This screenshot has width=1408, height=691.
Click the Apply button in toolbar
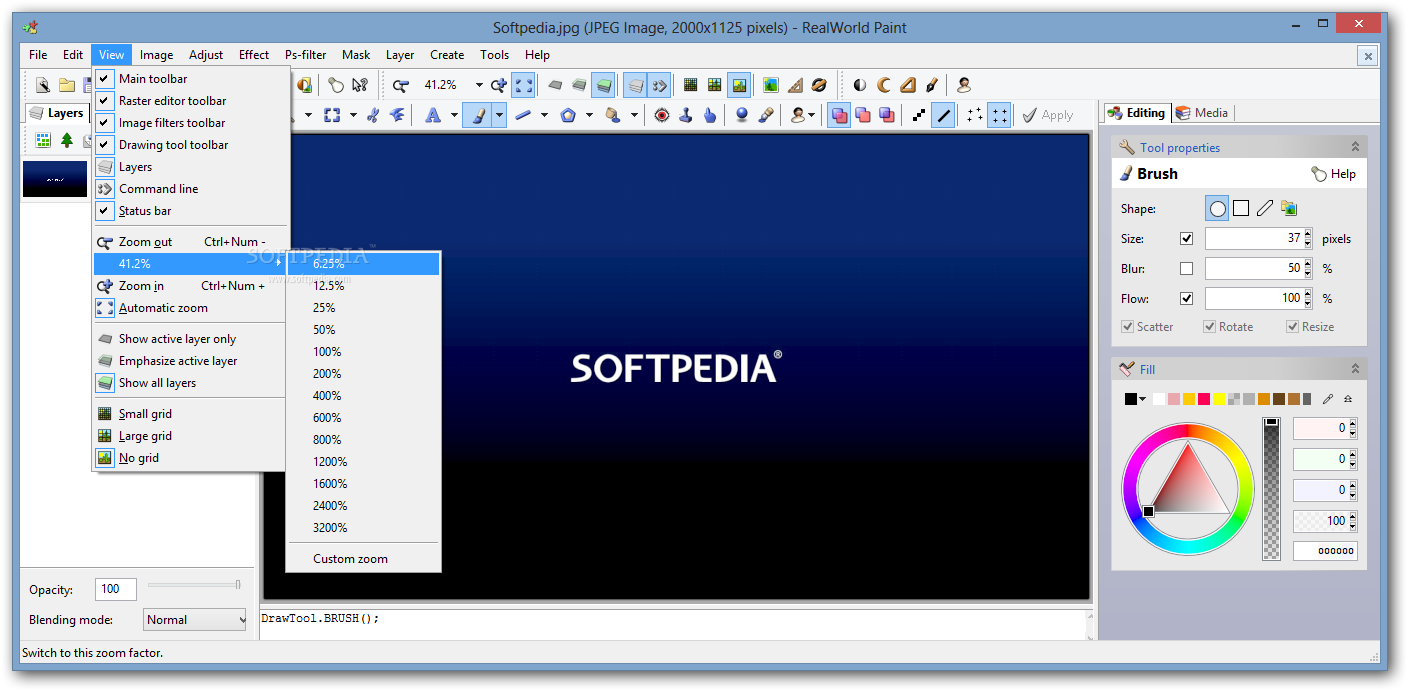[x=1047, y=115]
